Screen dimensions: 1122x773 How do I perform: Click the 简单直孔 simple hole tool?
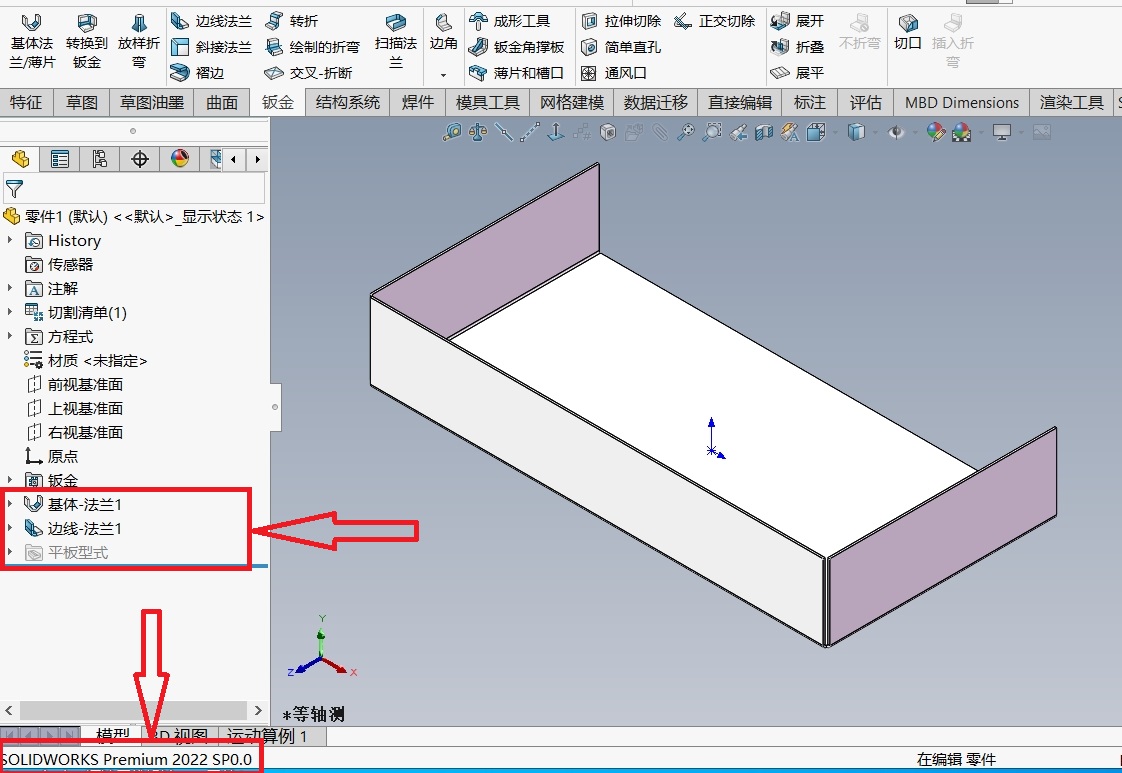click(x=620, y=47)
